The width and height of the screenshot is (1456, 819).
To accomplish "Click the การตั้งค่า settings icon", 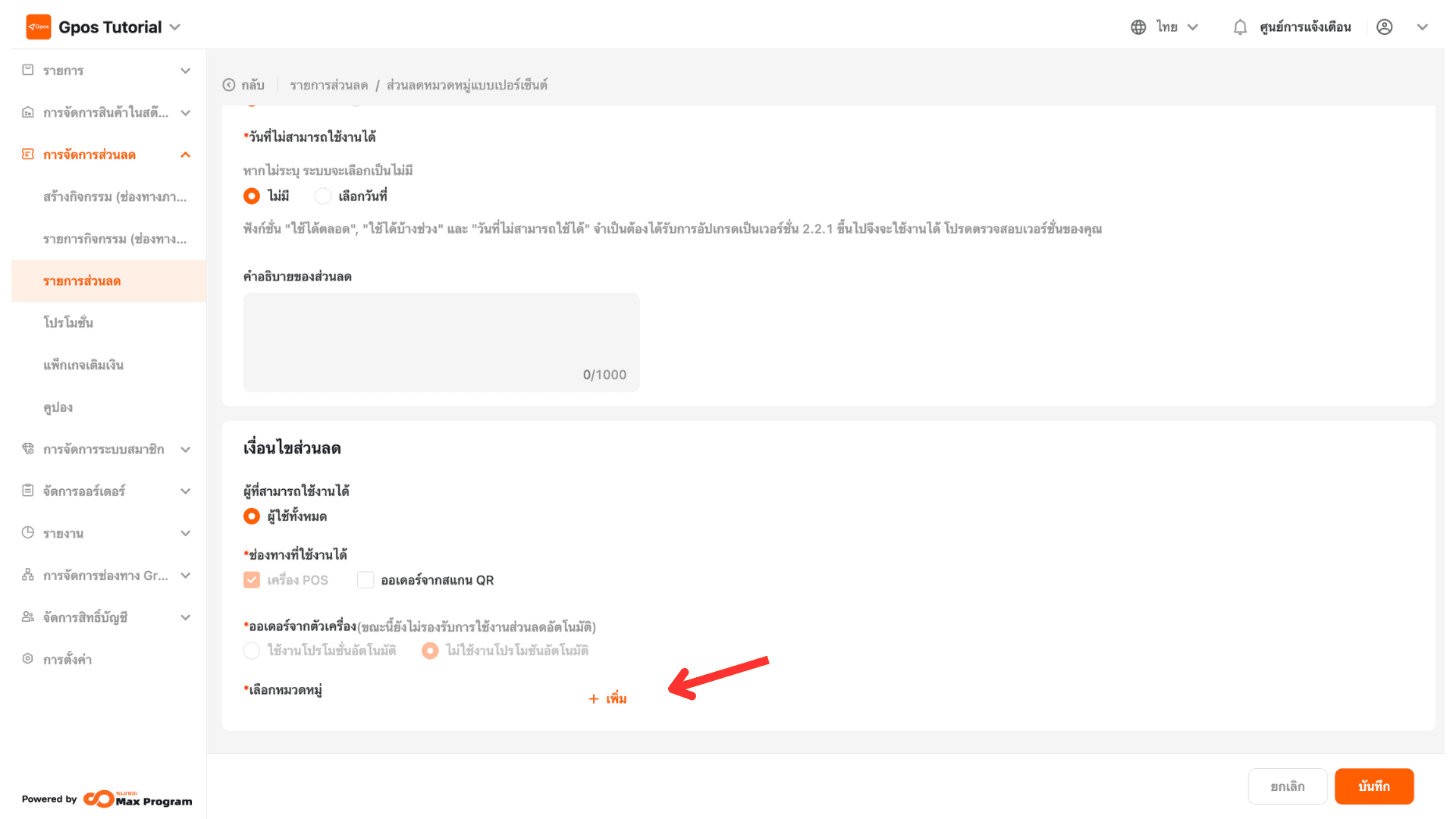I will [28, 659].
